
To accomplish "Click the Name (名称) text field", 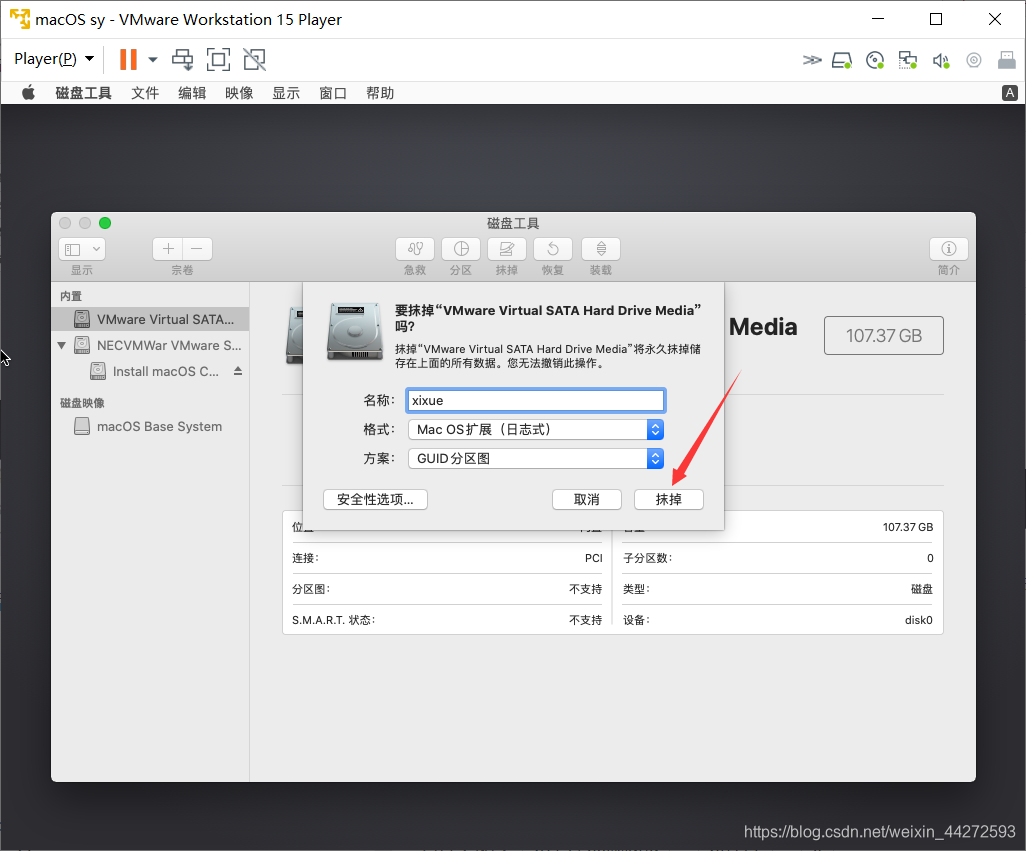I will (x=535, y=400).
